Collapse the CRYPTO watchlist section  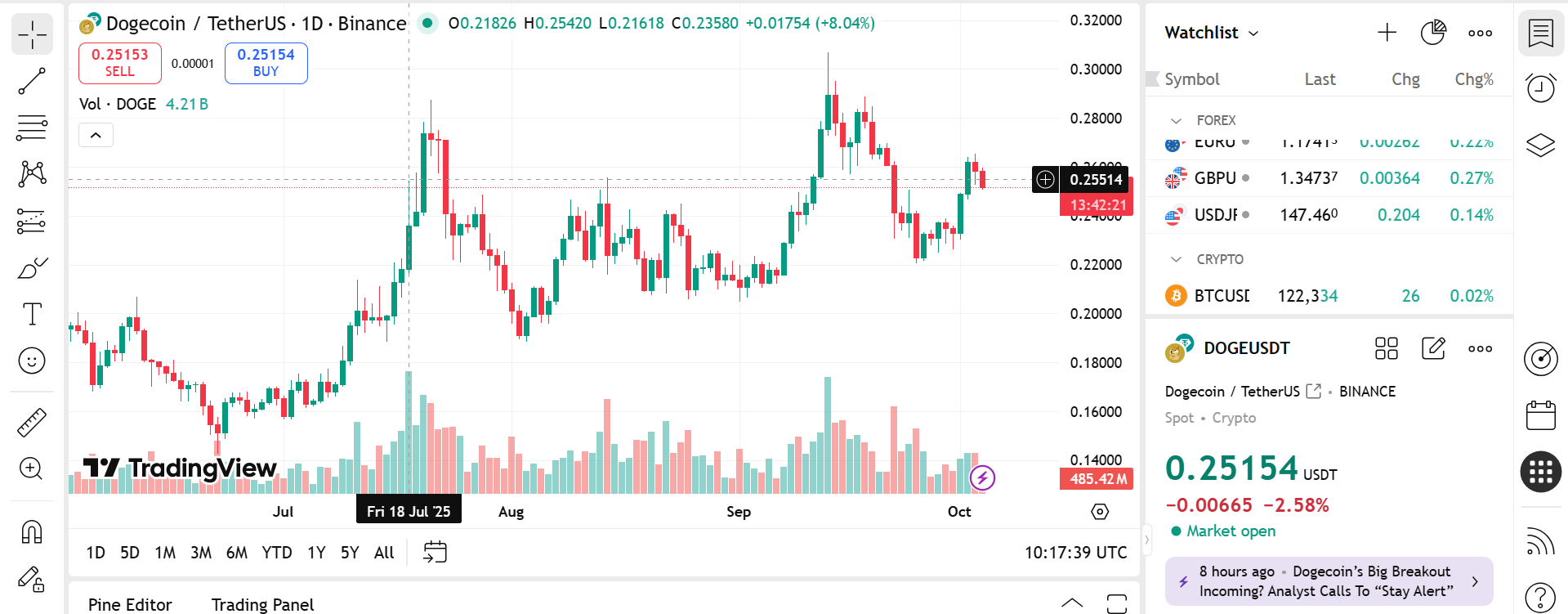pyautogui.click(x=1176, y=259)
